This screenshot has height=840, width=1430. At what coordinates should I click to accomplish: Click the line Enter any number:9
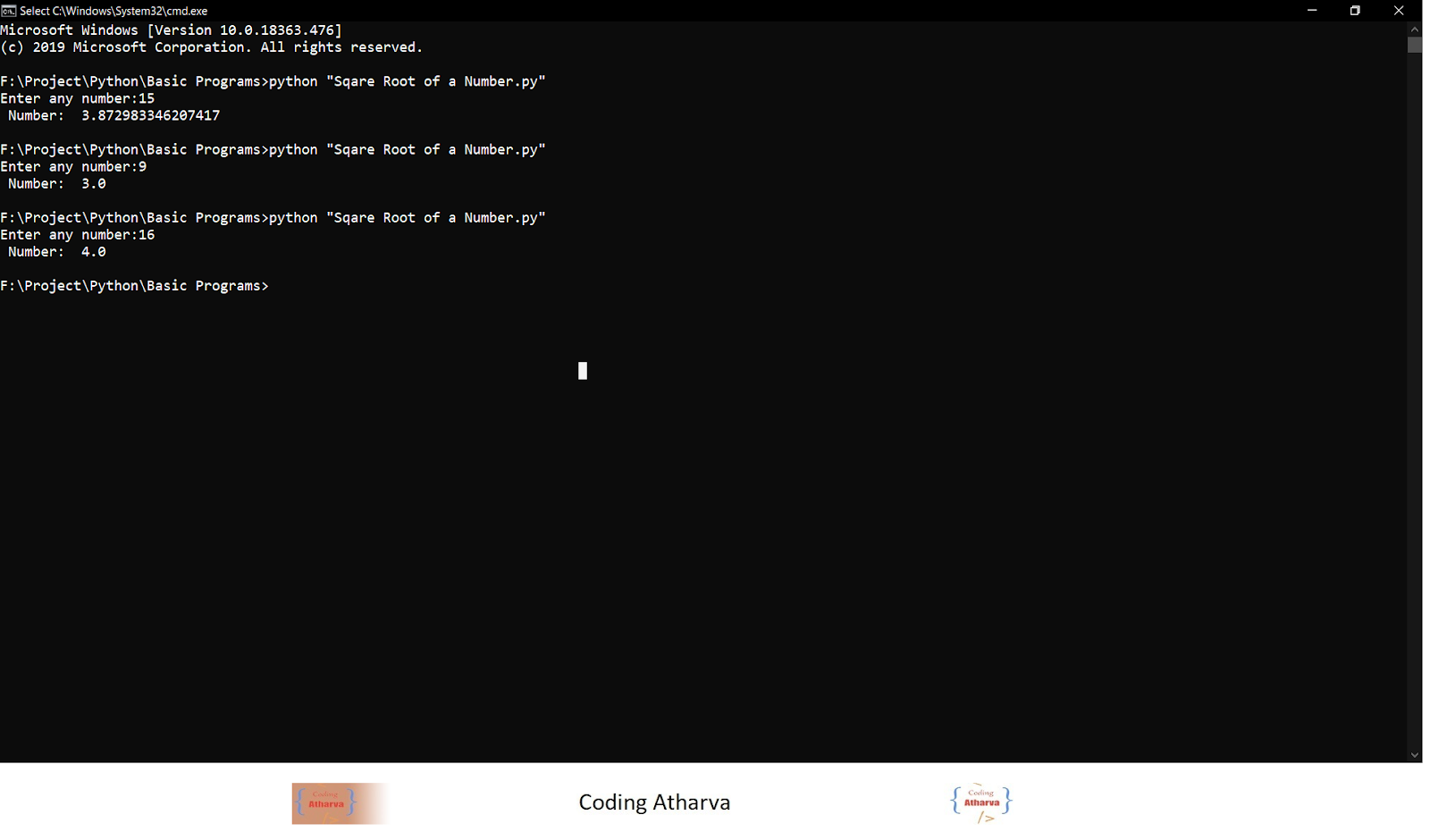coord(73,166)
